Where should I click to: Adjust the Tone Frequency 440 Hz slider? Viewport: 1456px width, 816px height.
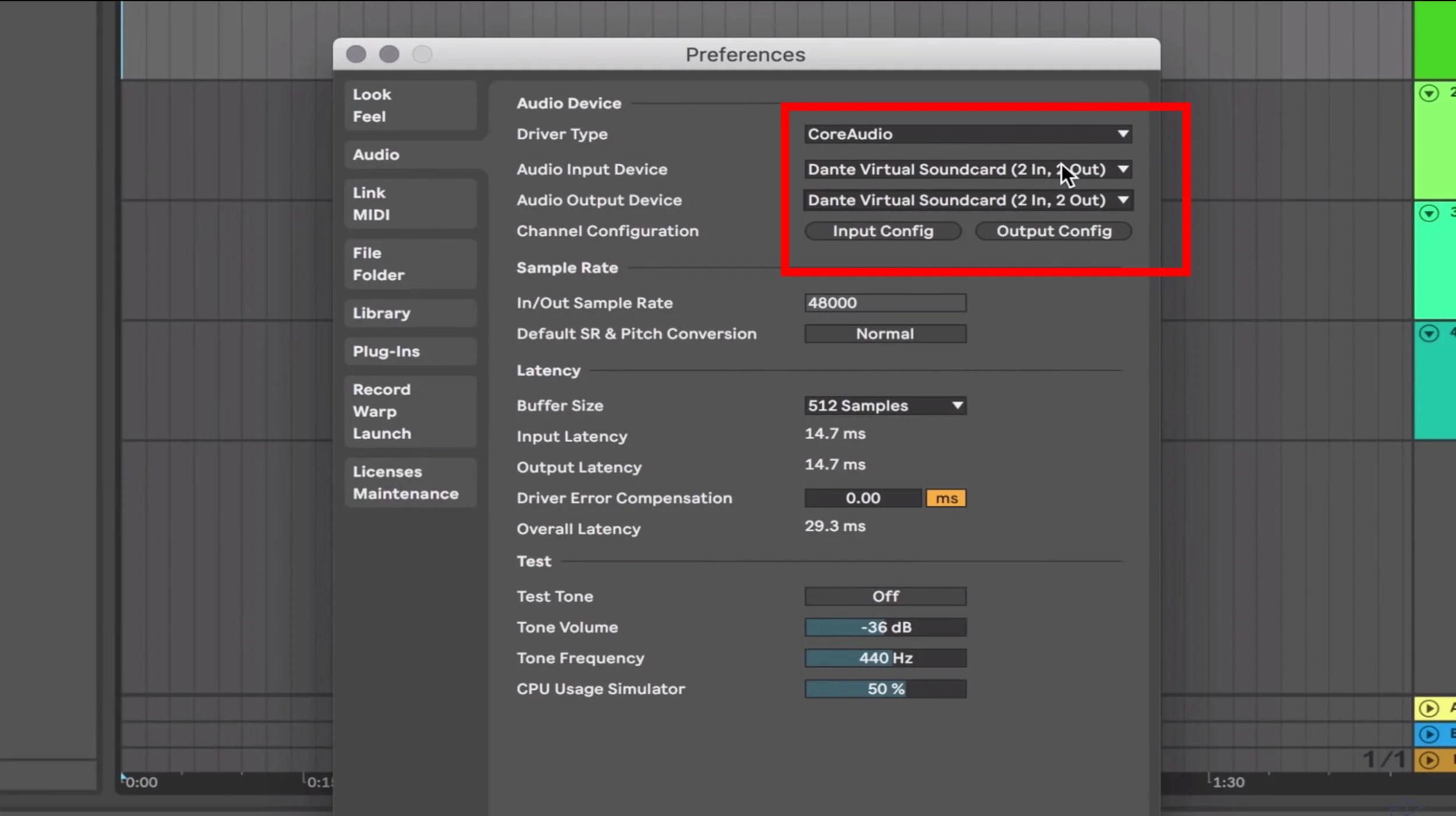pos(885,658)
